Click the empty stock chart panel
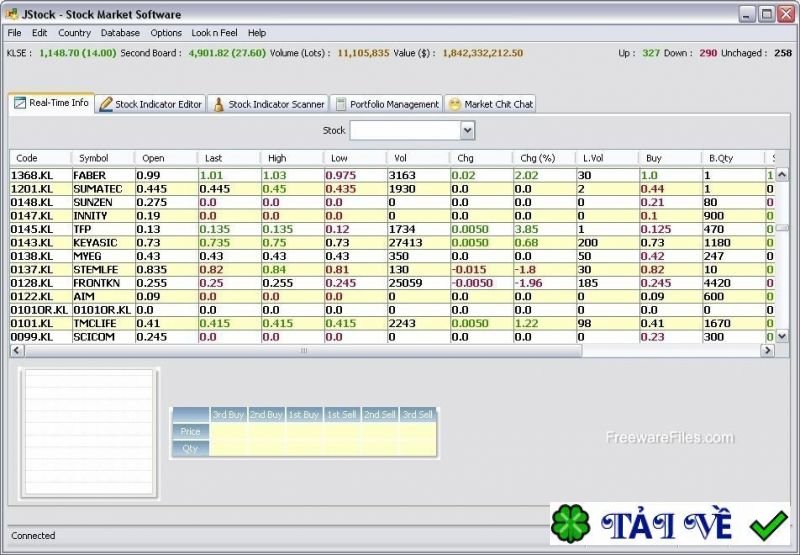 [89, 433]
